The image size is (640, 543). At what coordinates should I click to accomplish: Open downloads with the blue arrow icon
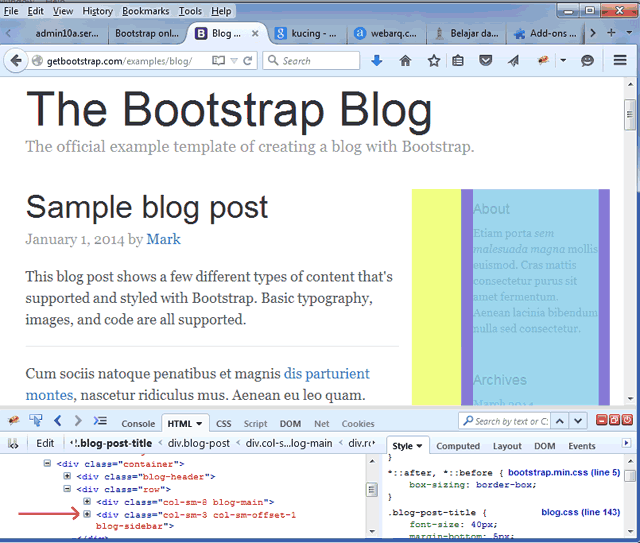[x=377, y=61]
